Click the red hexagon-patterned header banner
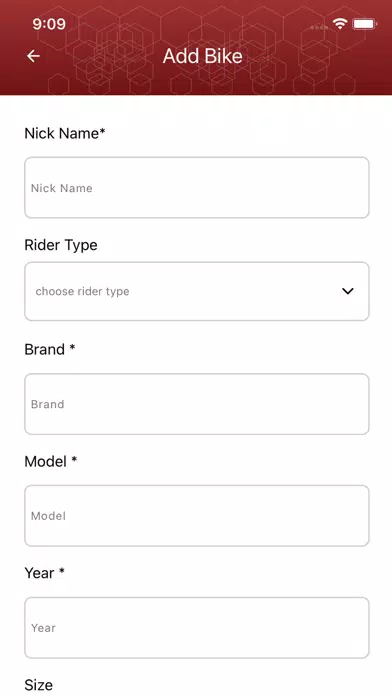Screen dimensions: 392x696 [196, 47]
